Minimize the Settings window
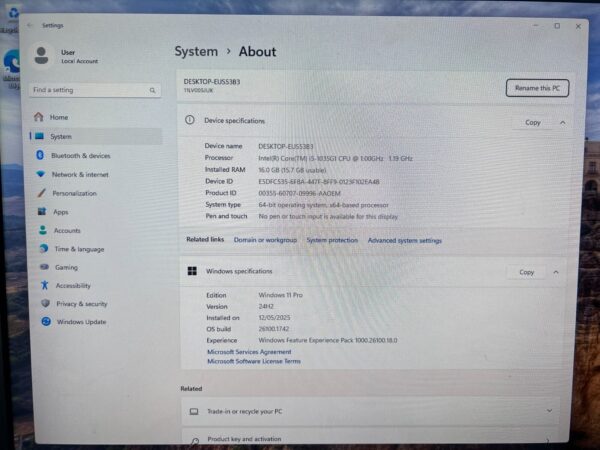 click(536, 25)
